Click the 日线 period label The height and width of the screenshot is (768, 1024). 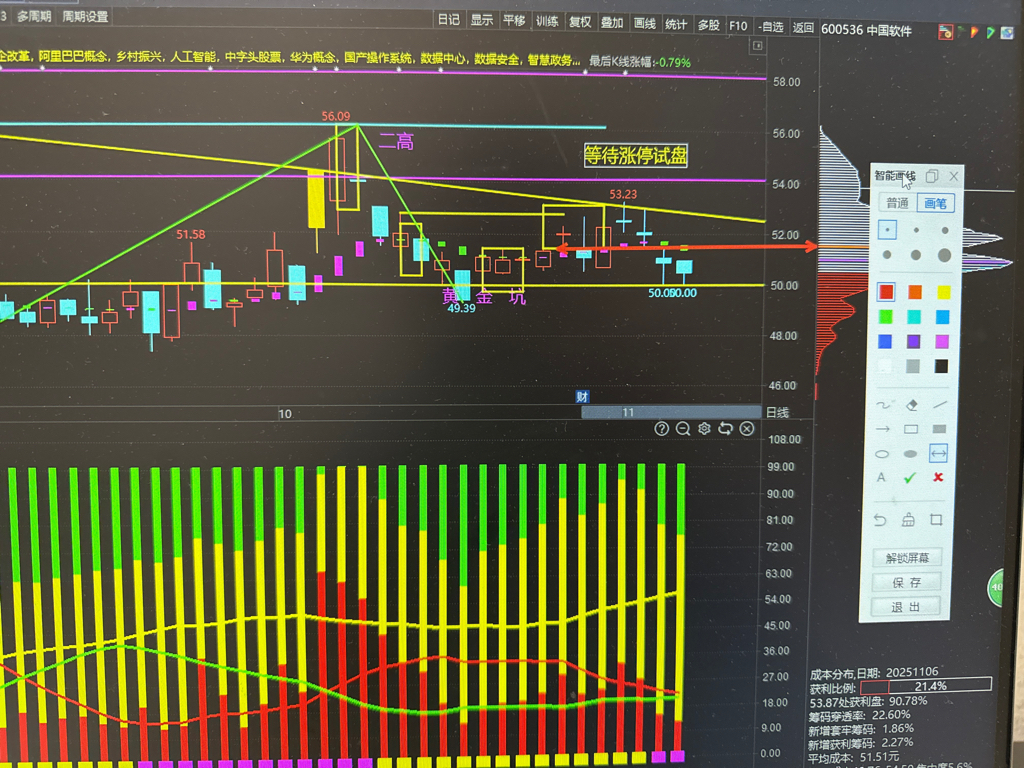pyautogui.click(x=777, y=412)
